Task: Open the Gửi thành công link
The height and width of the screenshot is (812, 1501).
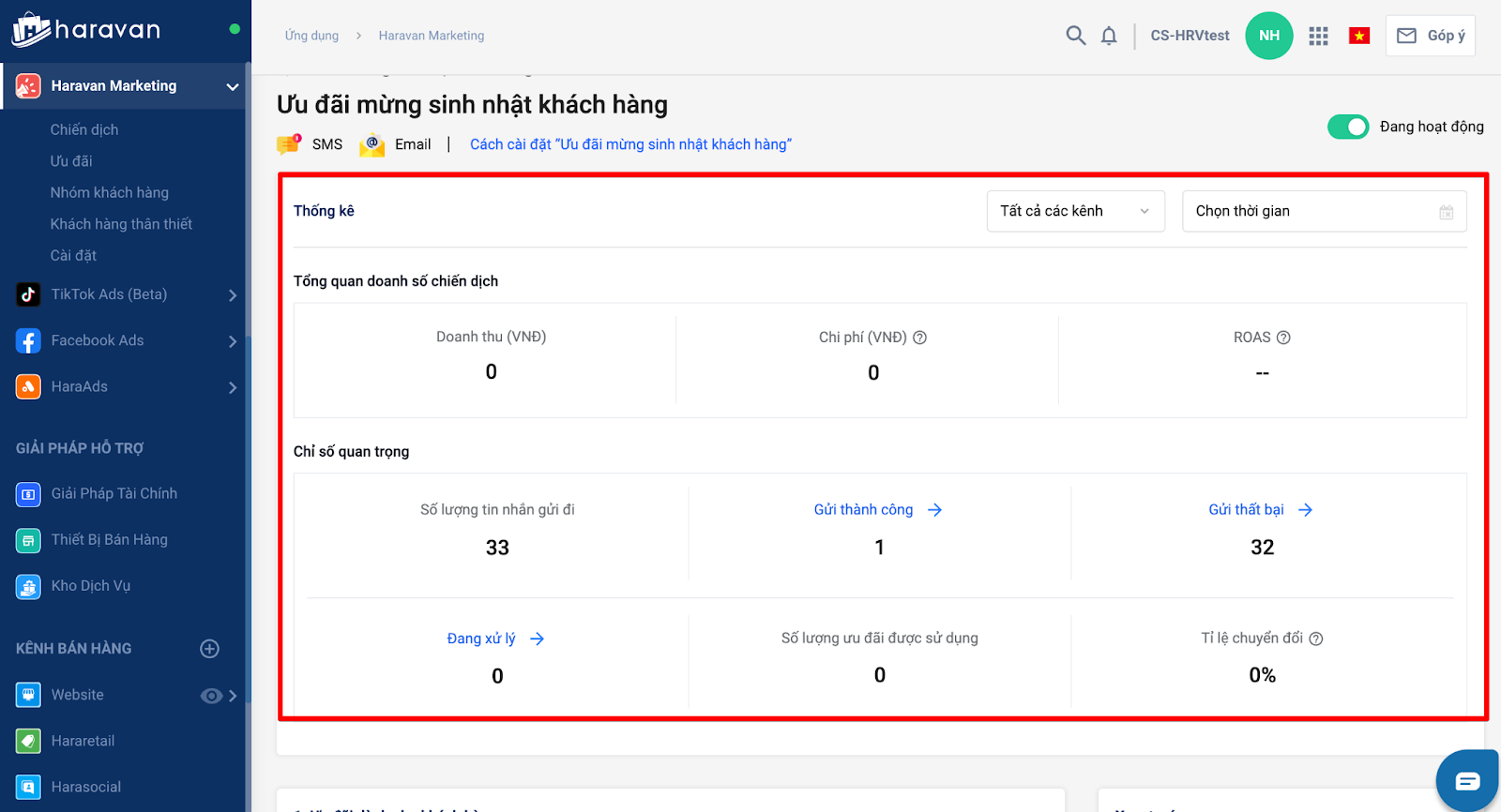Action: coord(878,509)
